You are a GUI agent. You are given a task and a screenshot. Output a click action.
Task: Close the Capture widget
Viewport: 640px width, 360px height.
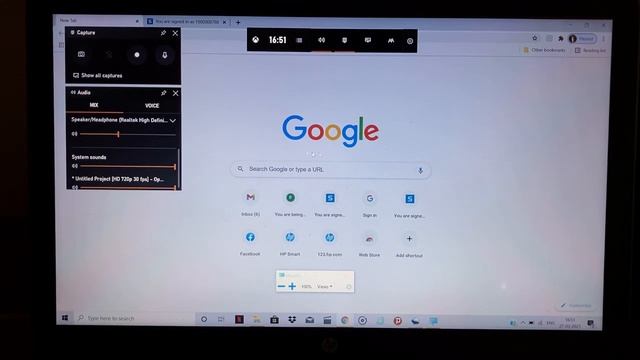pos(175,33)
